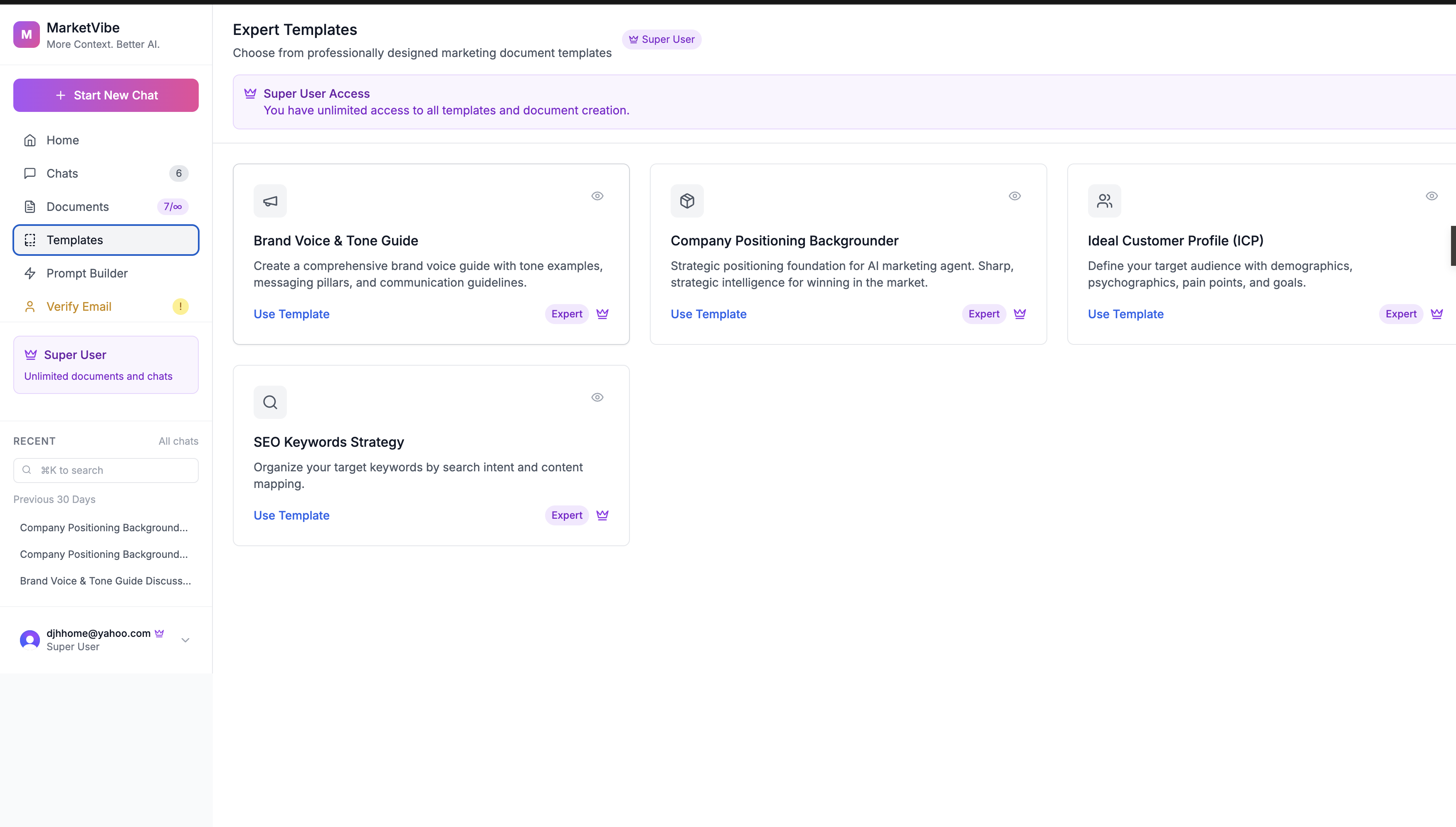Image resolution: width=1456 pixels, height=827 pixels.
Task: Click the megaphone icon on Brand Voice card
Action: click(270, 201)
